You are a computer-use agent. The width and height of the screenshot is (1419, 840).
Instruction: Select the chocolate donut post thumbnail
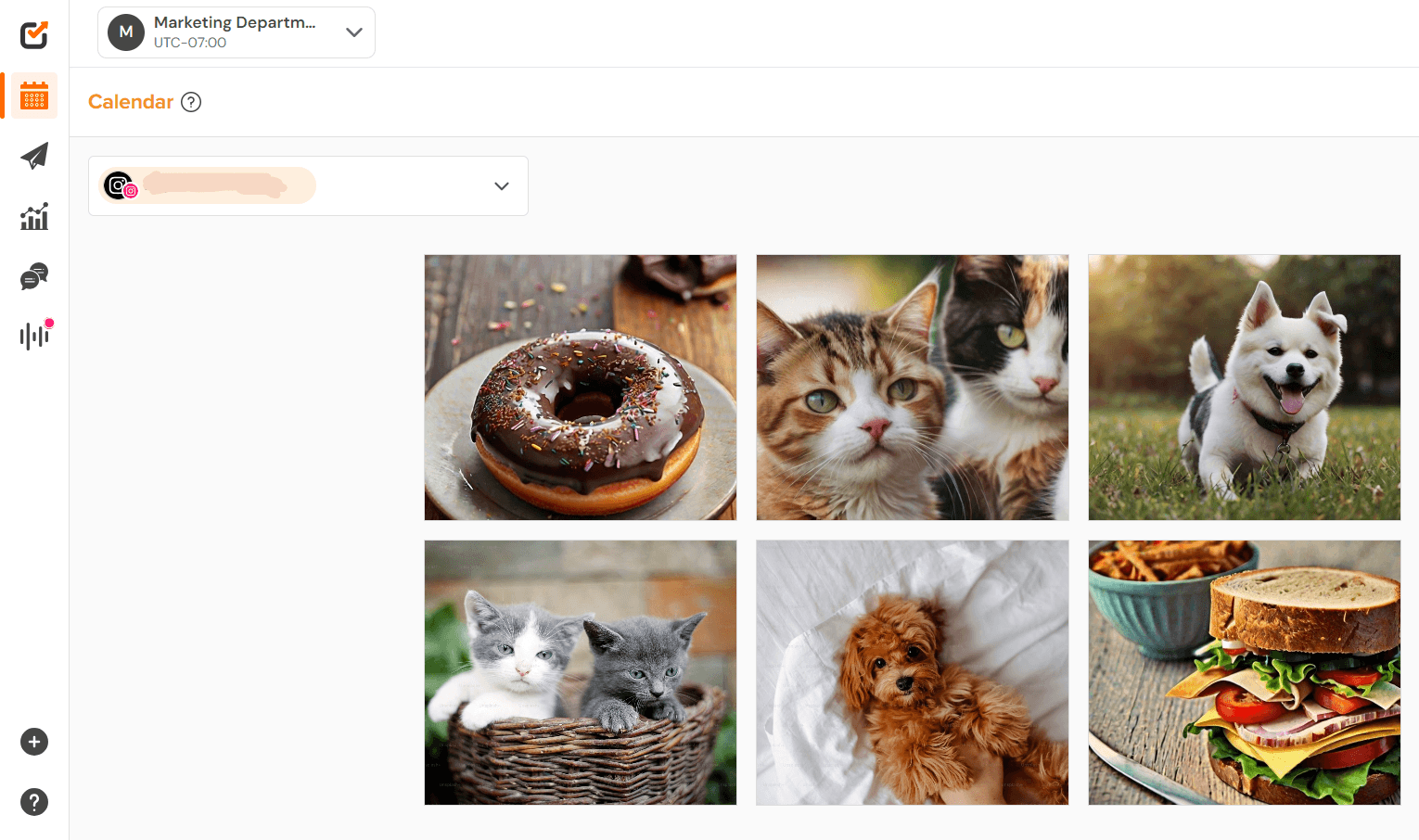(x=580, y=387)
